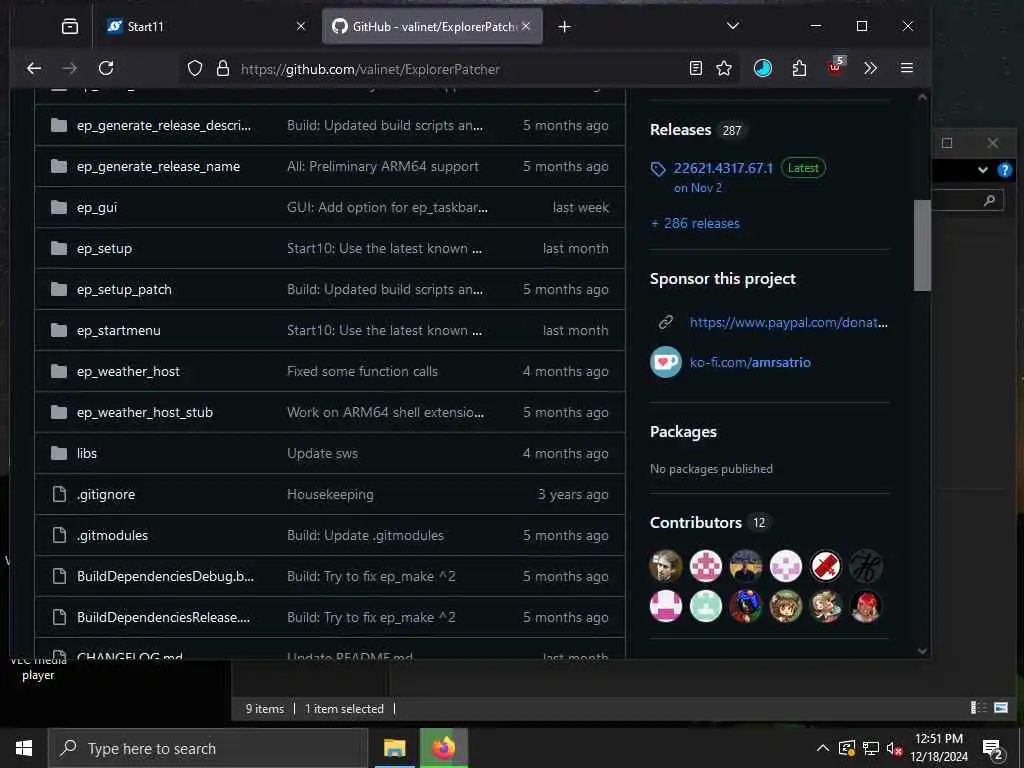The image size is (1024, 768).
Task: Switch File Explorer to large icons view
Action: pos(1000,708)
